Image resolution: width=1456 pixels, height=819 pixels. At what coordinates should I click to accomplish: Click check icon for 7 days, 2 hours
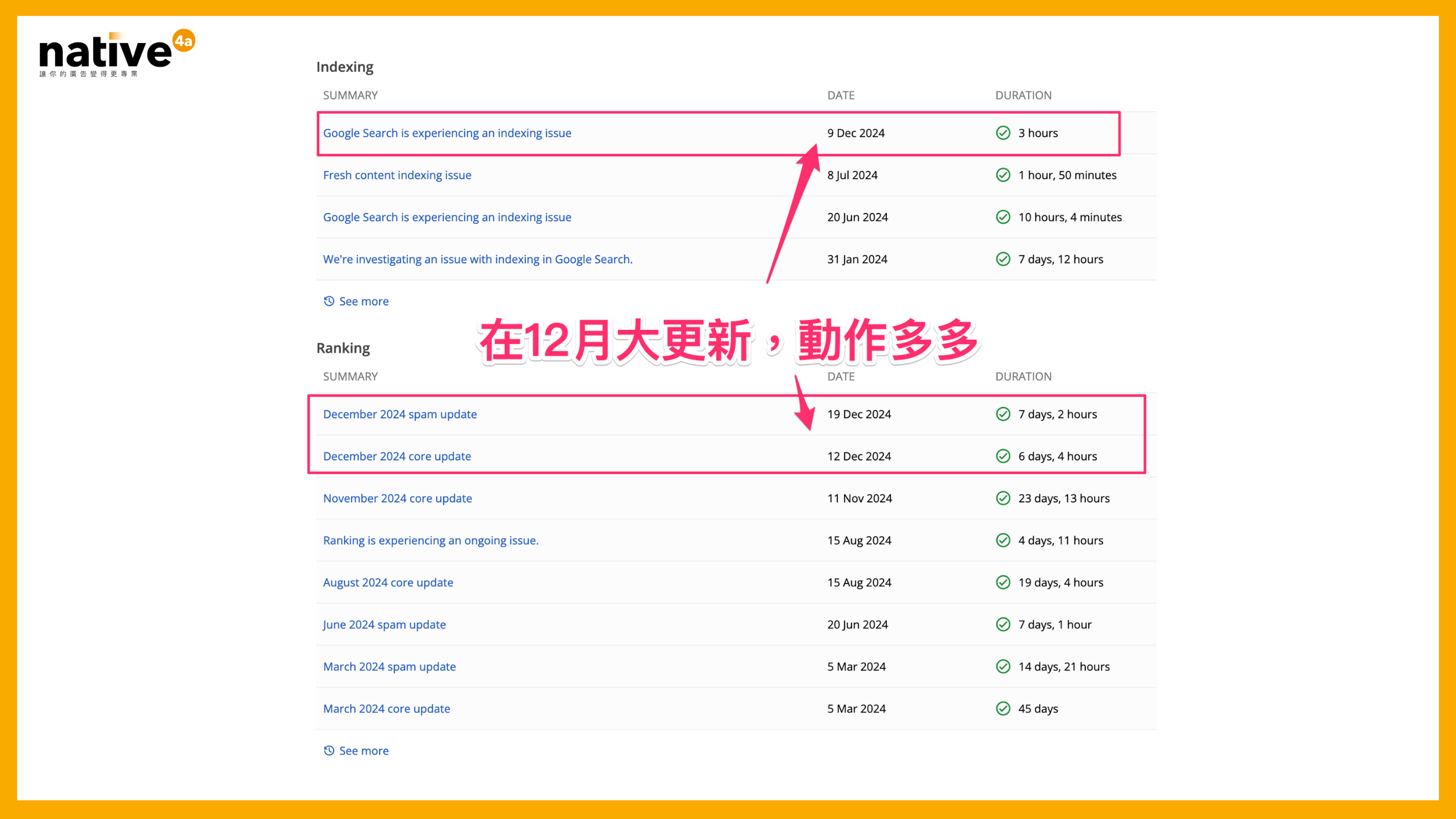pyautogui.click(x=1003, y=414)
